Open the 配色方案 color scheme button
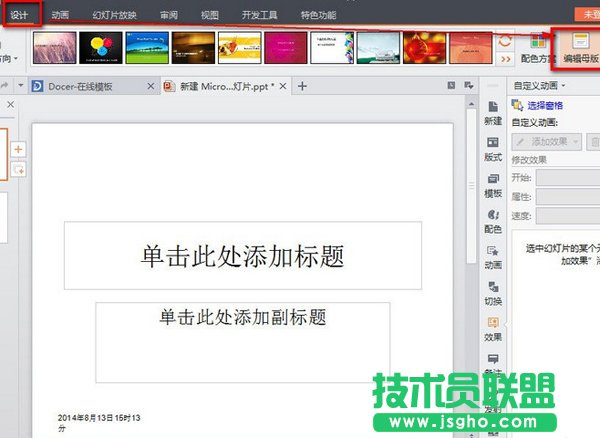This screenshot has height=438, width=600. coord(538,48)
